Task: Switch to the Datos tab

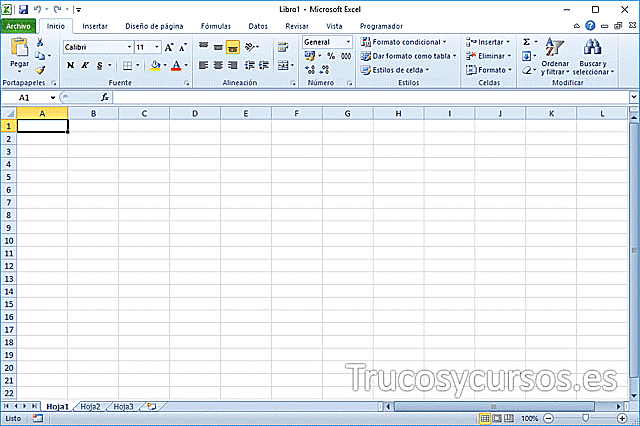Action: pyautogui.click(x=258, y=26)
